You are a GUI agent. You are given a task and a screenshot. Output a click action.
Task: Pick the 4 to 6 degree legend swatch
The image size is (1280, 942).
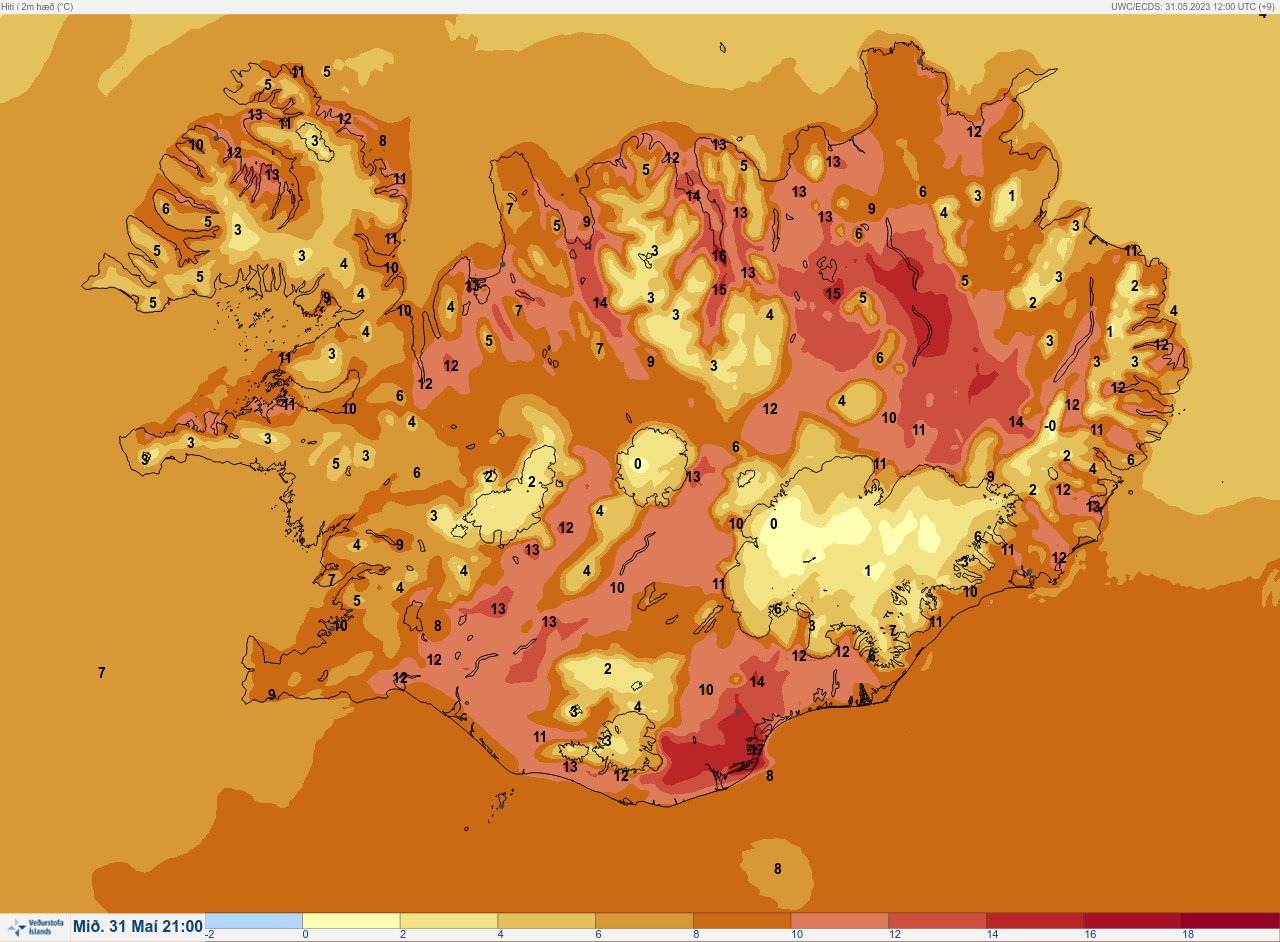(547, 920)
